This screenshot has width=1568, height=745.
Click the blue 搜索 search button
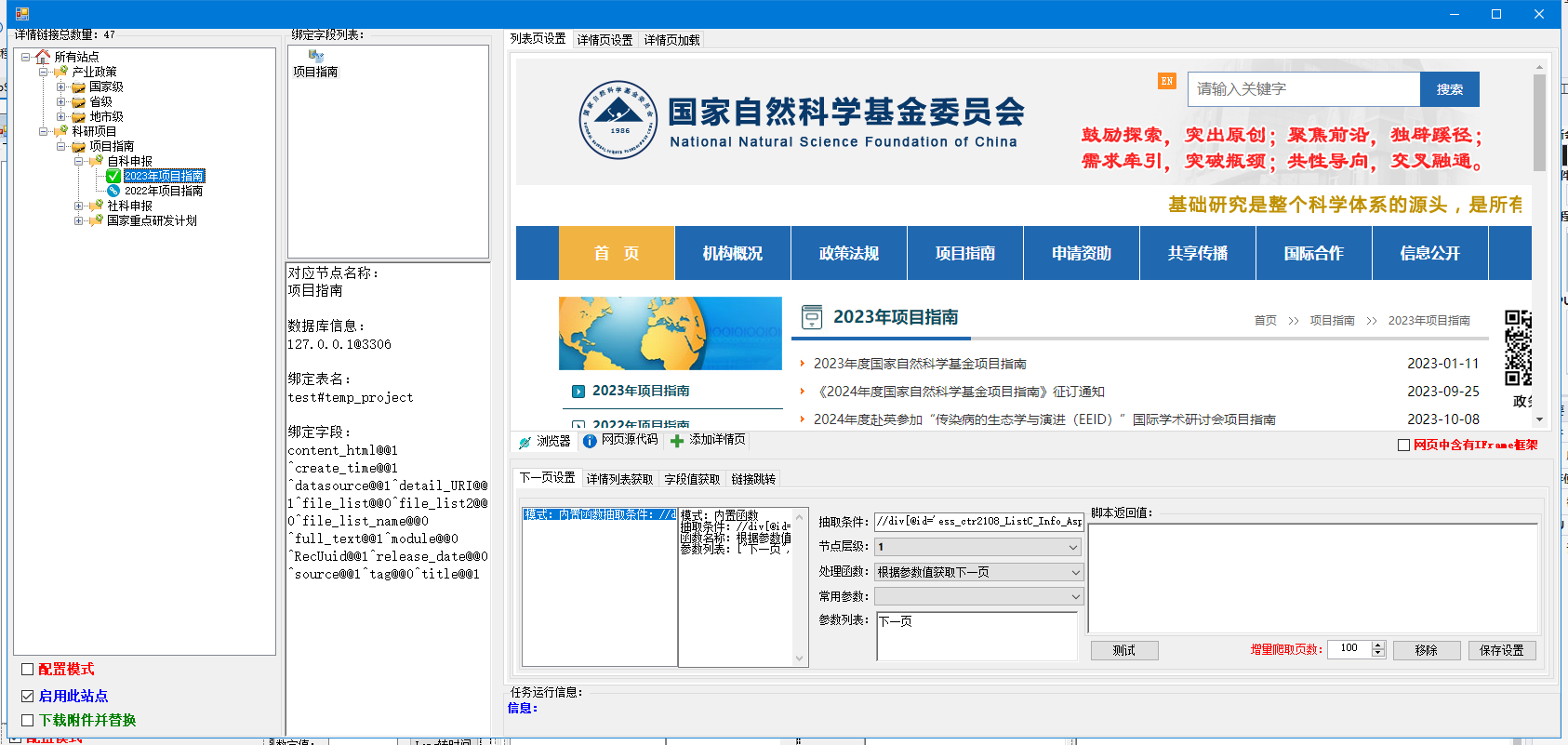click(1449, 89)
